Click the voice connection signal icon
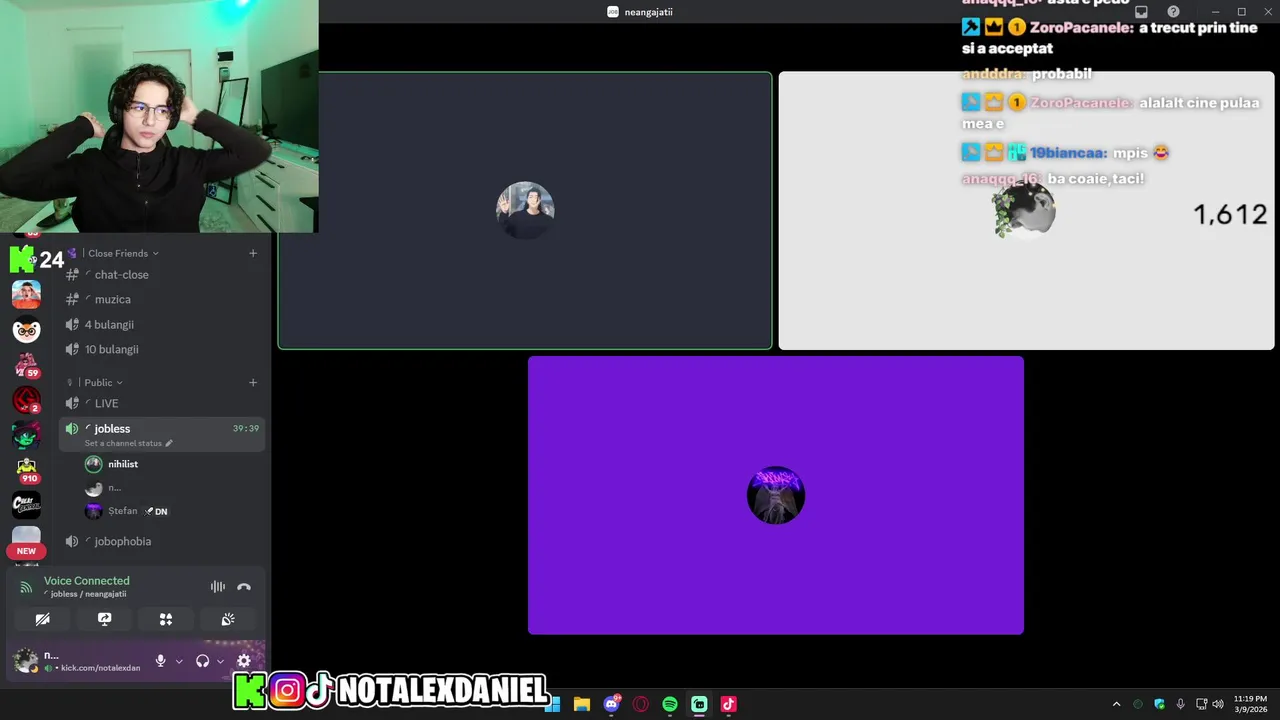1280x720 pixels. pyautogui.click(x=26, y=587)
